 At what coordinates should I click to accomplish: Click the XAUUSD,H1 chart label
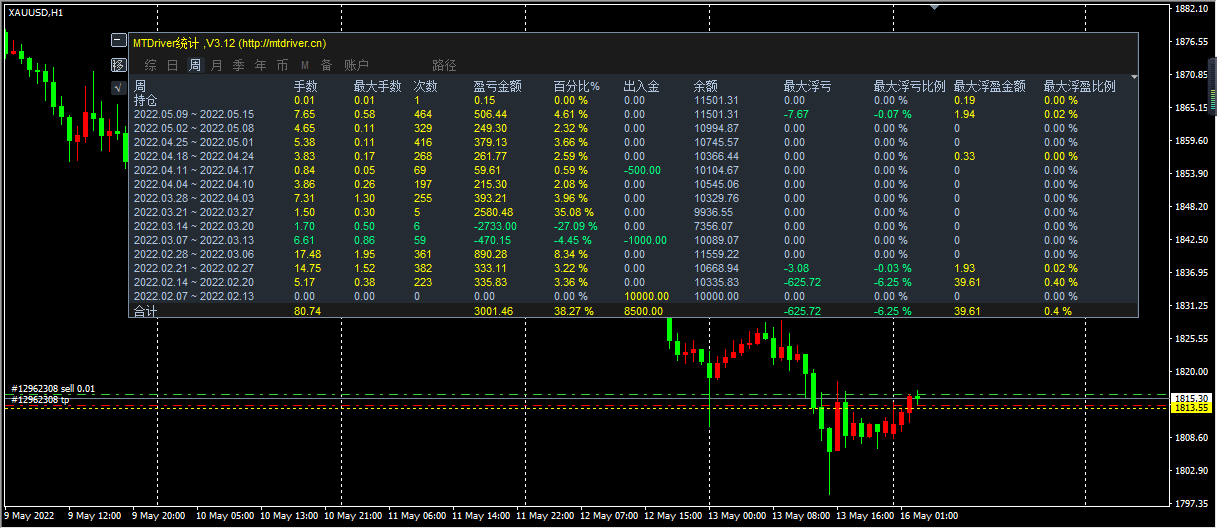(x=35, y=12)
